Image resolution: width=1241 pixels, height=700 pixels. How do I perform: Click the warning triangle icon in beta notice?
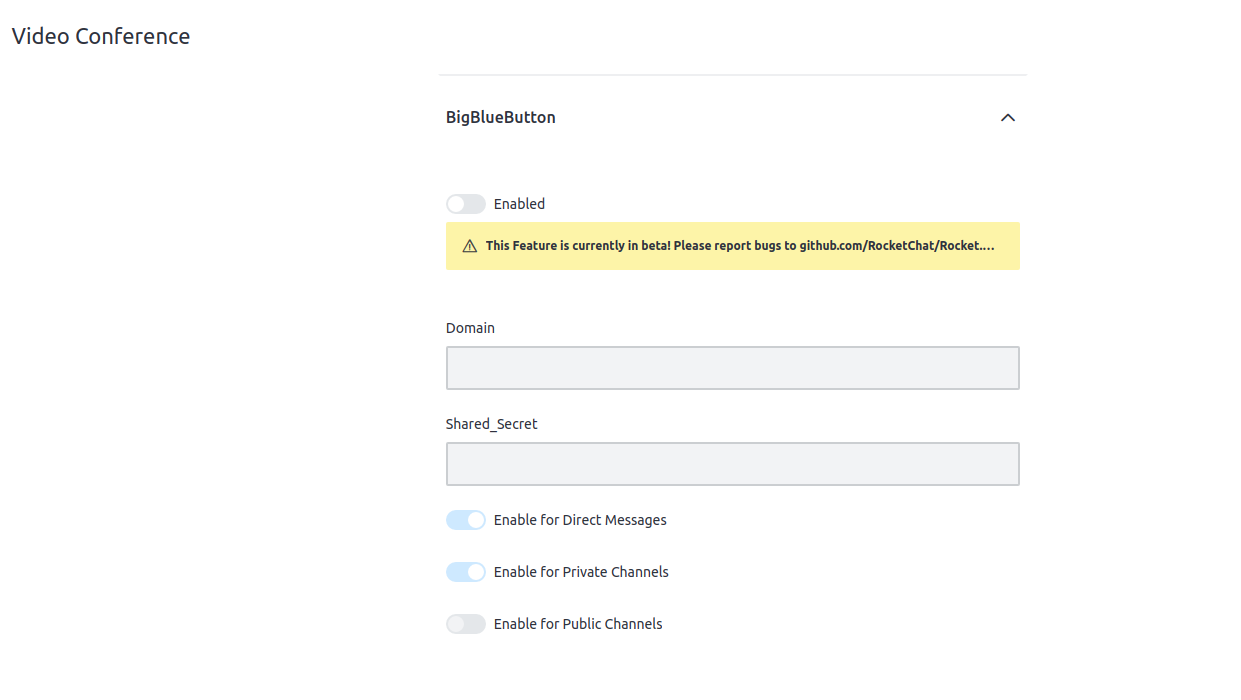point(470,246)
